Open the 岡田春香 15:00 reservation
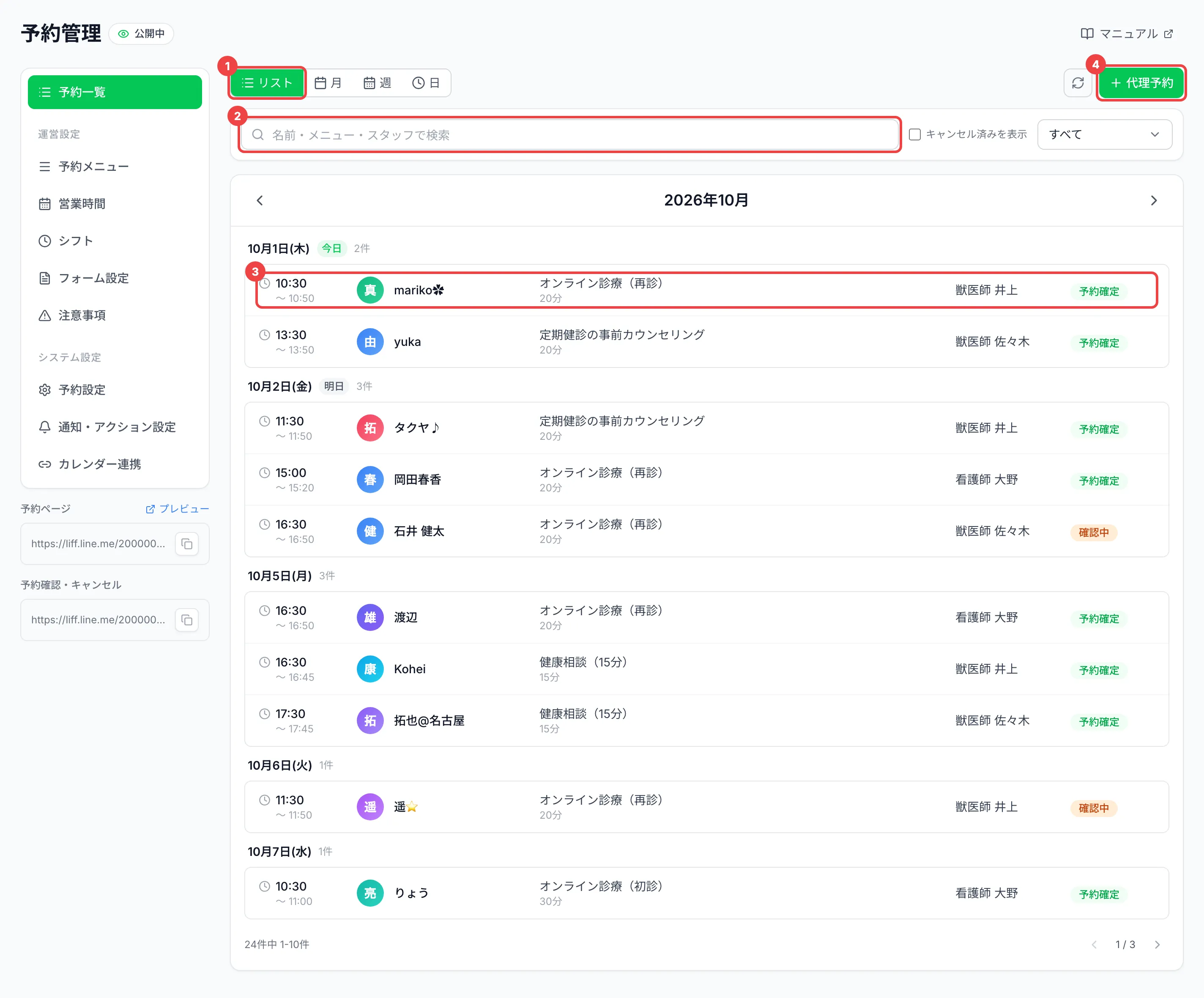The height and width of the screenshot is (998, 1204). 706,480
